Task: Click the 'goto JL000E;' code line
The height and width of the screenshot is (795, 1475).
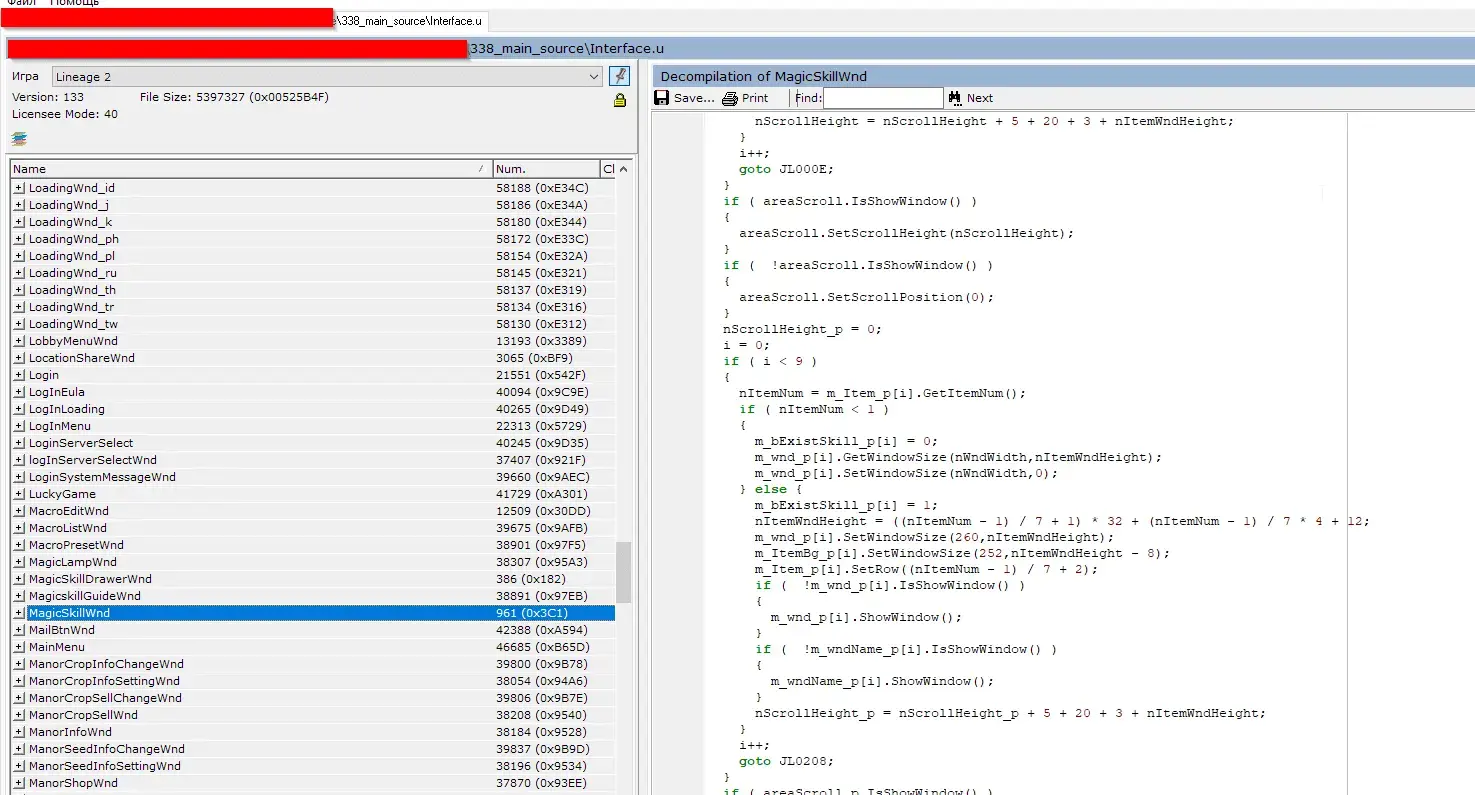Action: point(785,169)
